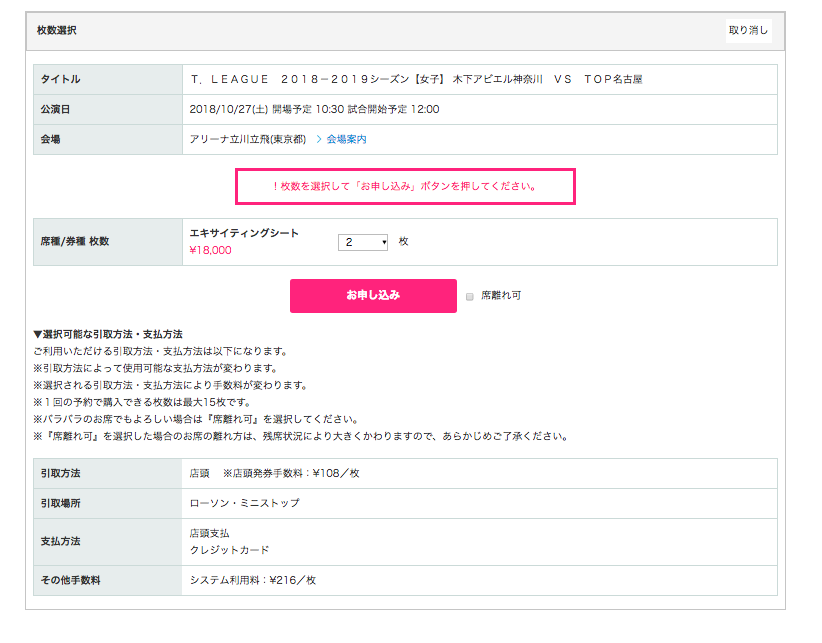Click the ¥18,000 price text
The height and width of the screenshot is (643, 822).
click(x=210, y=250)
